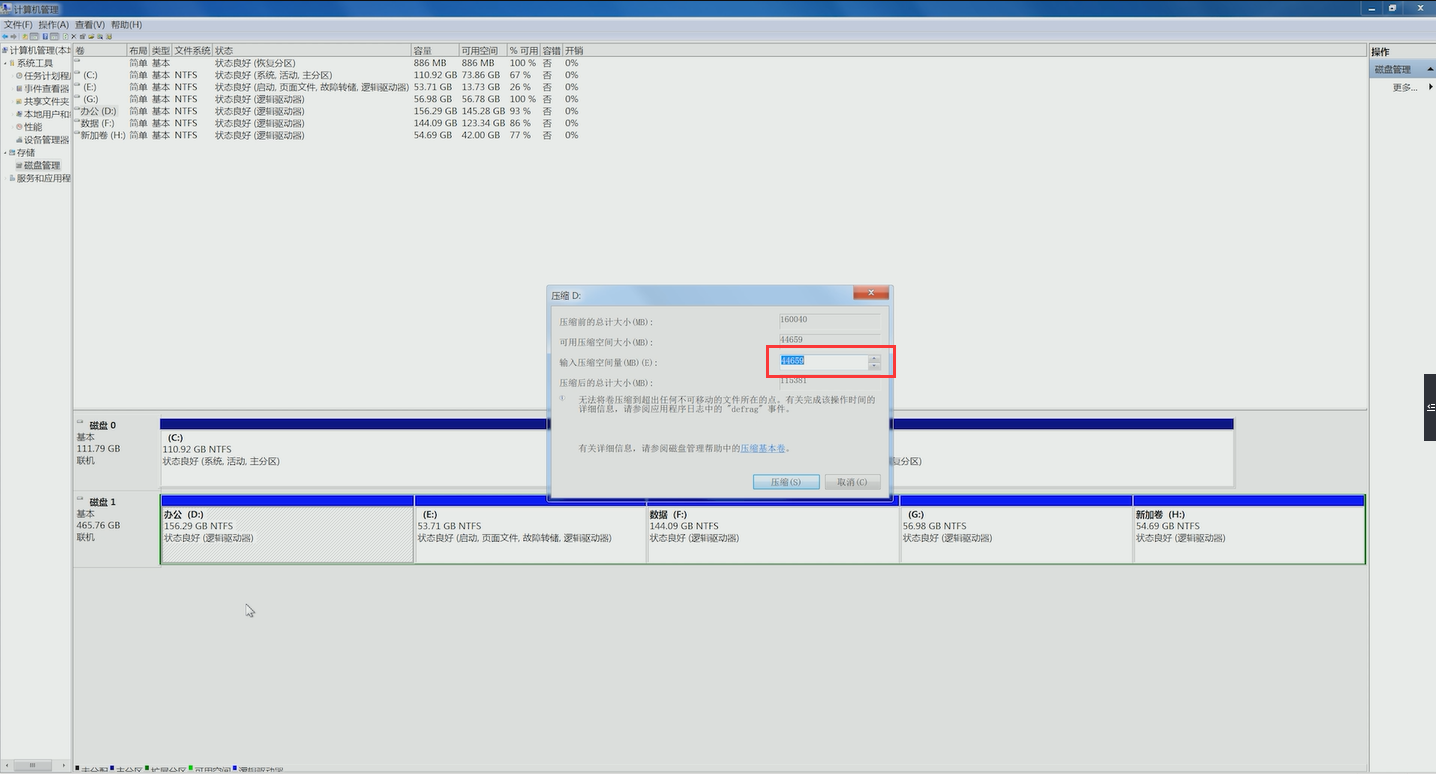Expand the 任务计划程序 node arrow
1436x774 pixels.
(x=12, y=75)
